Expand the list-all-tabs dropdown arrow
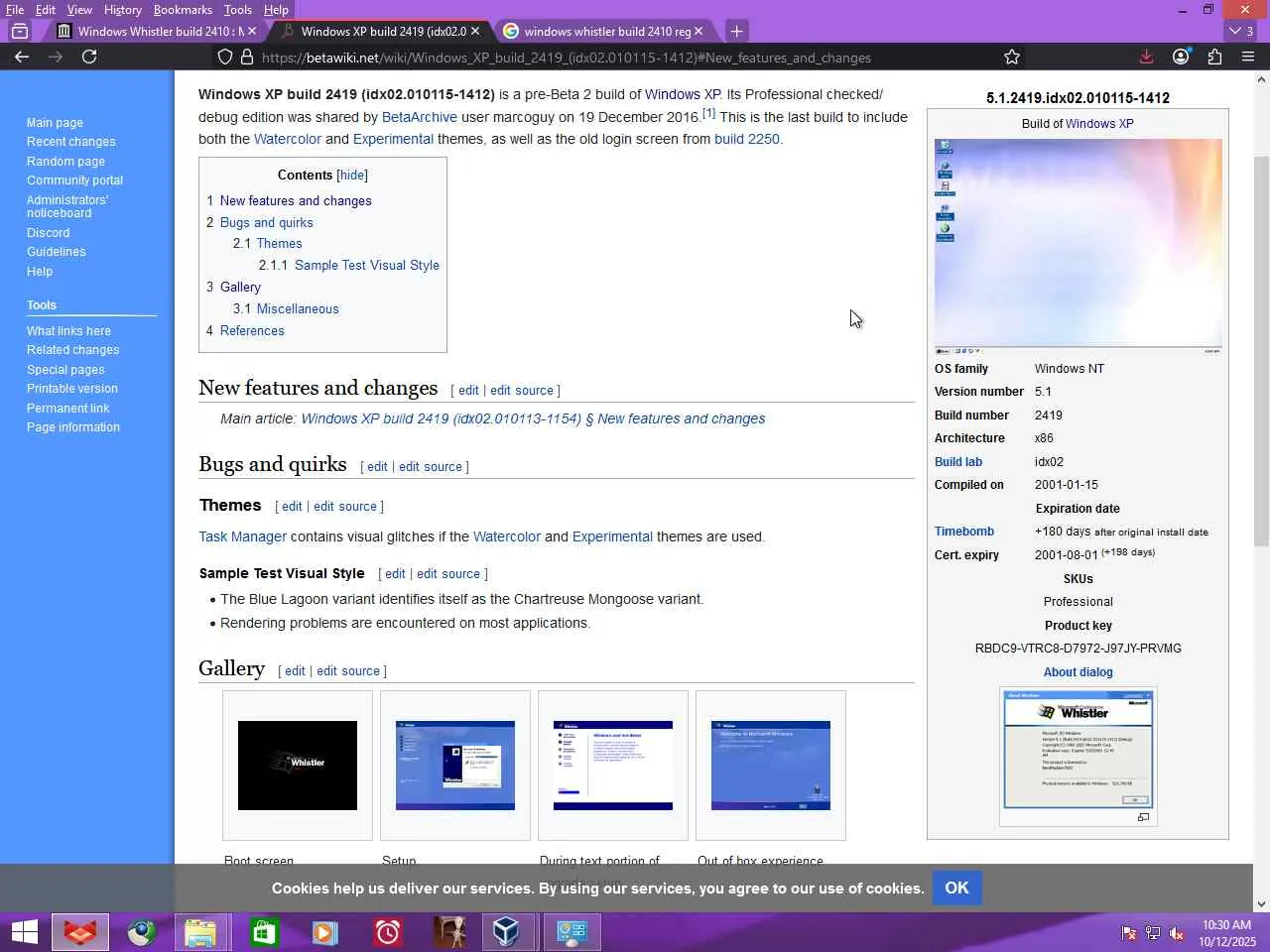 pyautogui.click(x=1235, y=31)
